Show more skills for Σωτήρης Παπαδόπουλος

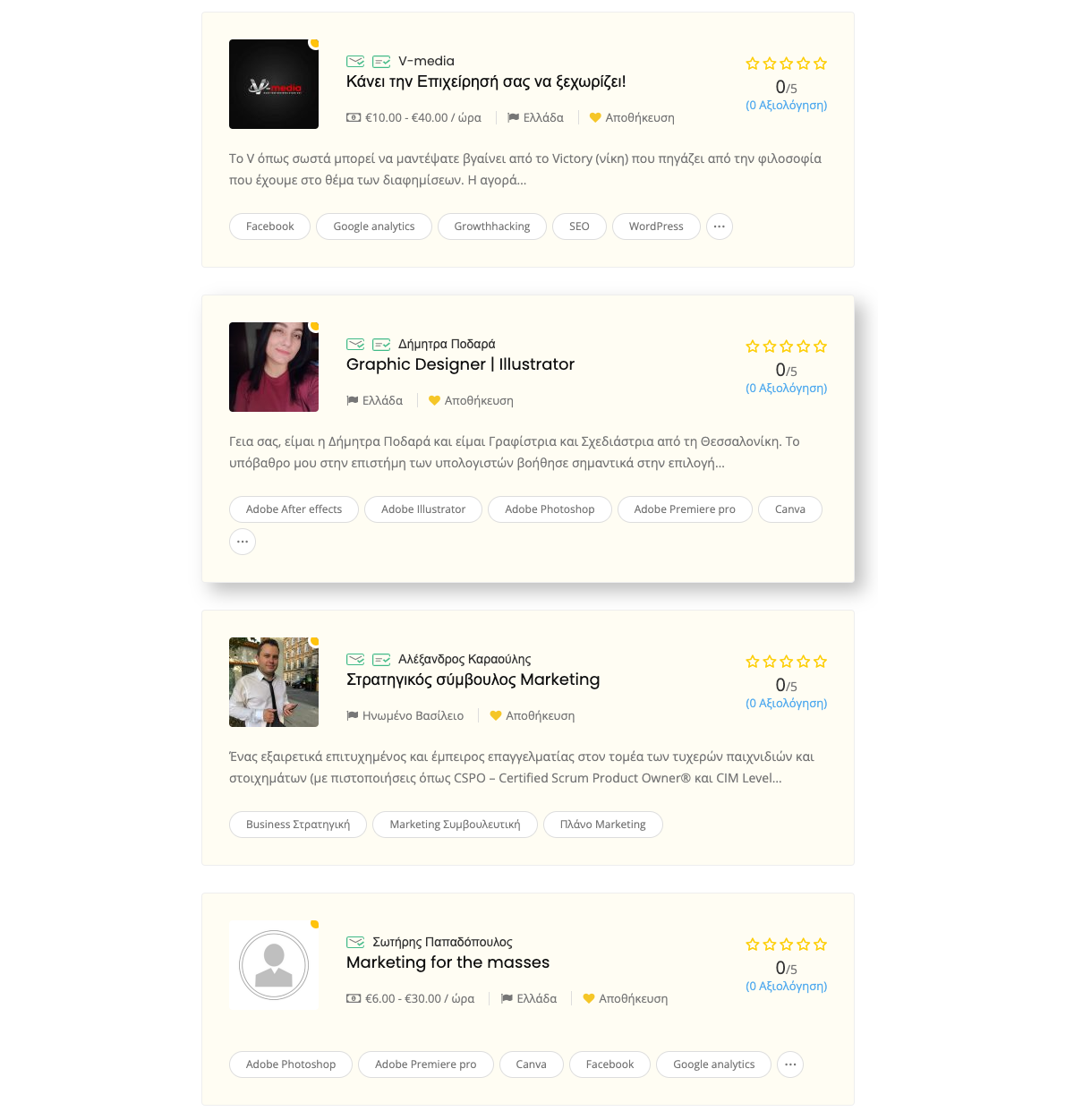(x=790, y=1064)
